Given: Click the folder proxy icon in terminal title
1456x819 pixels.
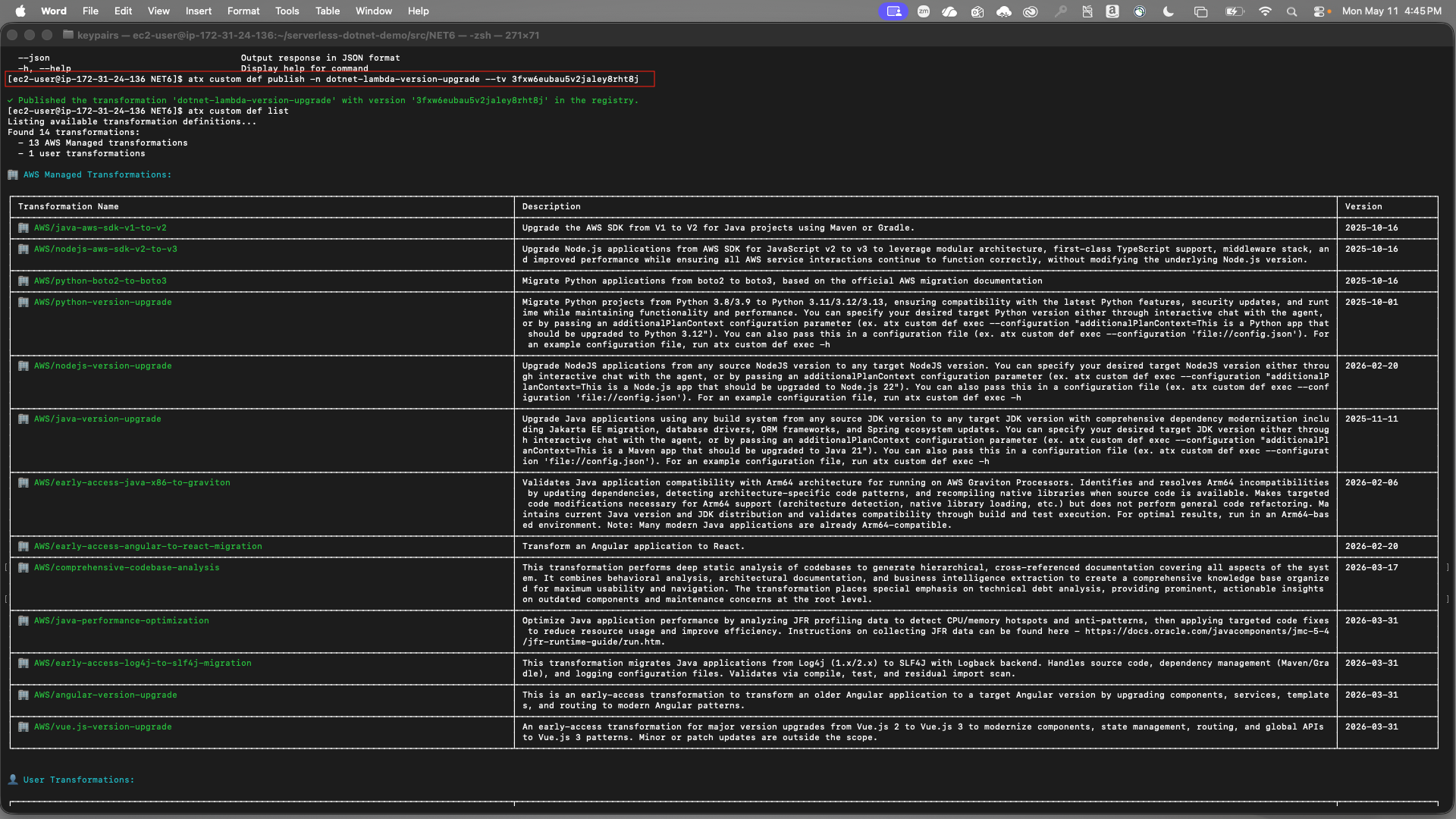Looking at the screenshot, I should point(68,35).
